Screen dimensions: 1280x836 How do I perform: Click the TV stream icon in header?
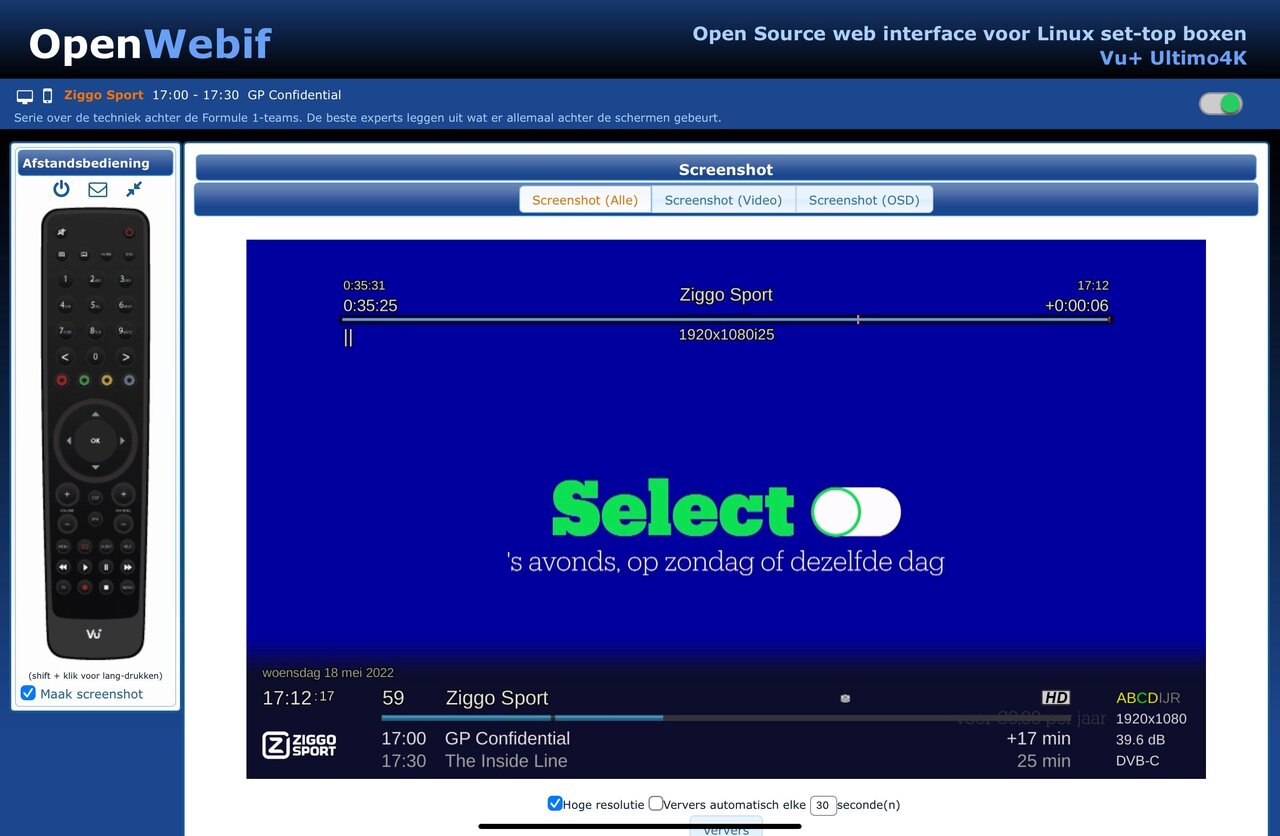pyautogui.click(x=25, y=96)
